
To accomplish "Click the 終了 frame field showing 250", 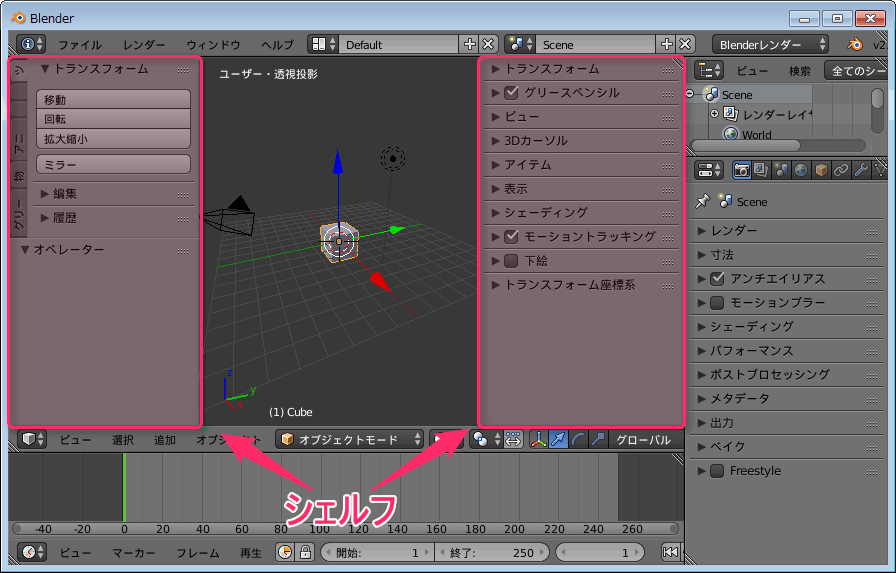I will pyautogui.click(x=492, y=552).
